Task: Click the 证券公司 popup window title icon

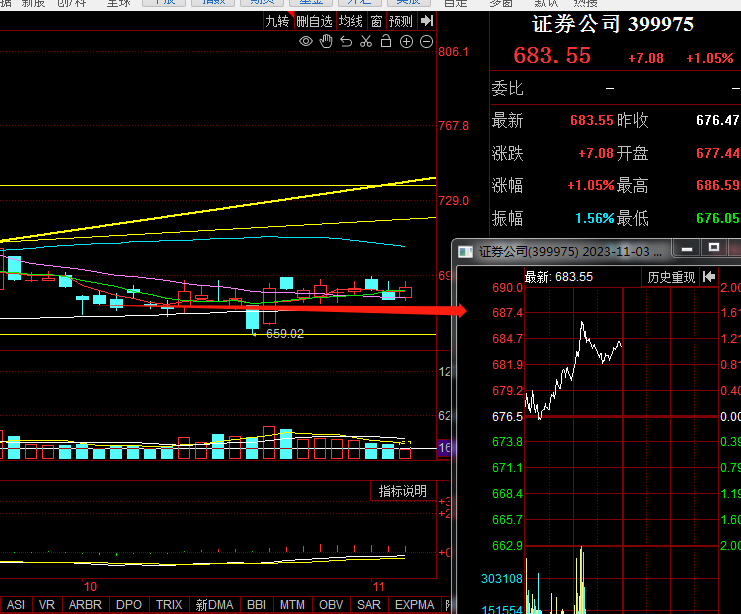Action: point(466,252)
